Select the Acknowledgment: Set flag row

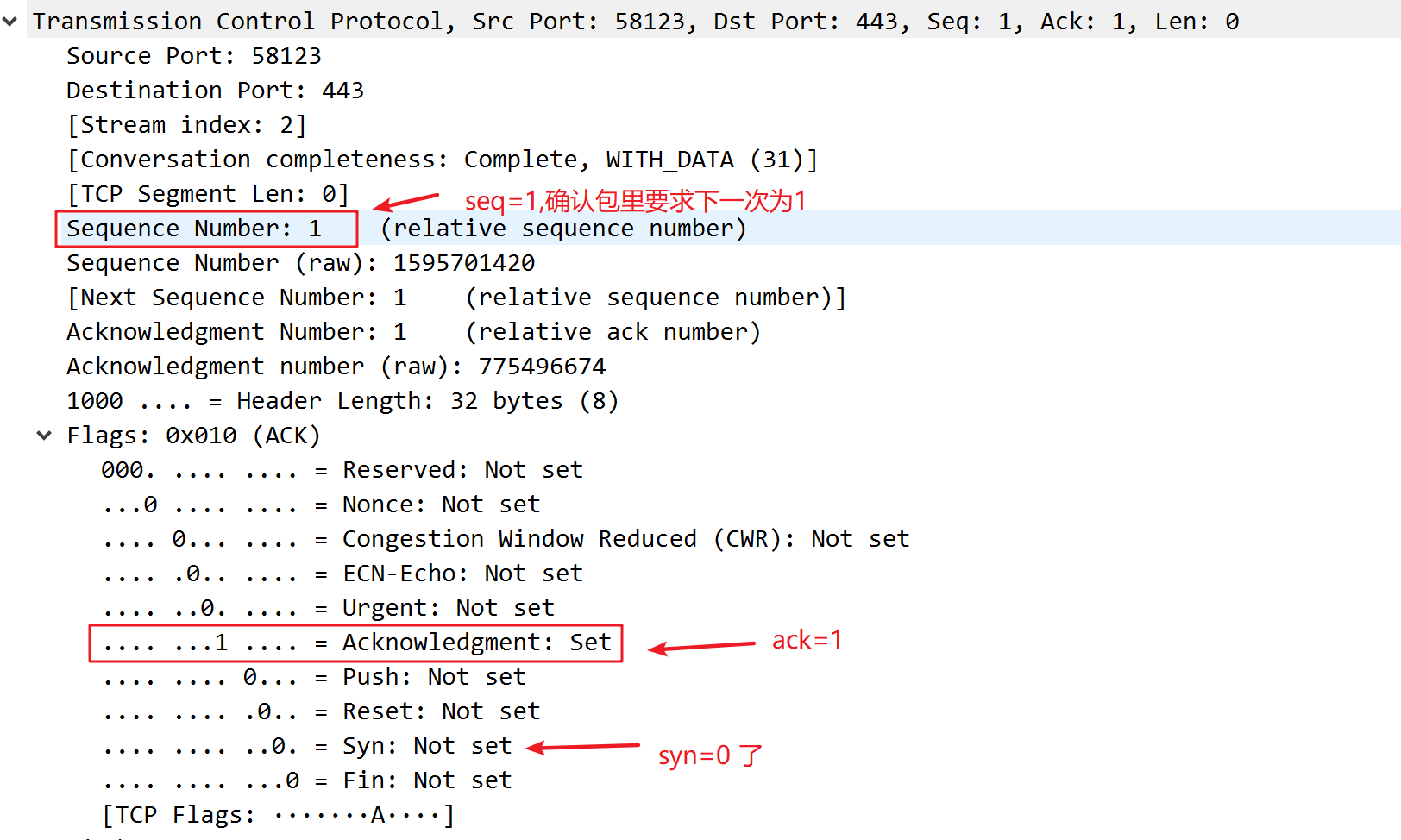(356, 643)
